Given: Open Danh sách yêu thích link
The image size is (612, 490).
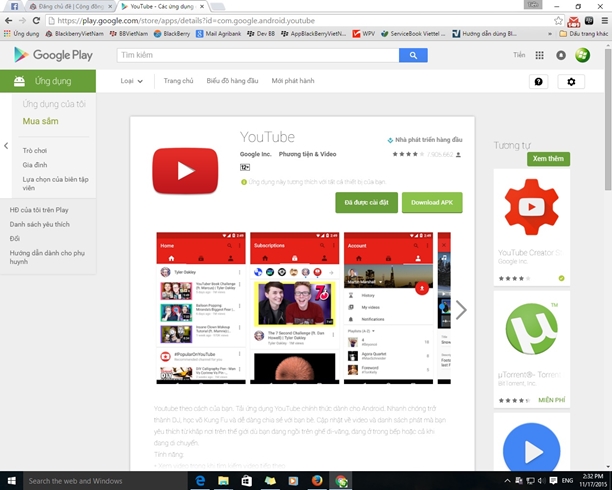Looking at the screenshot, I should coord(39,224).
